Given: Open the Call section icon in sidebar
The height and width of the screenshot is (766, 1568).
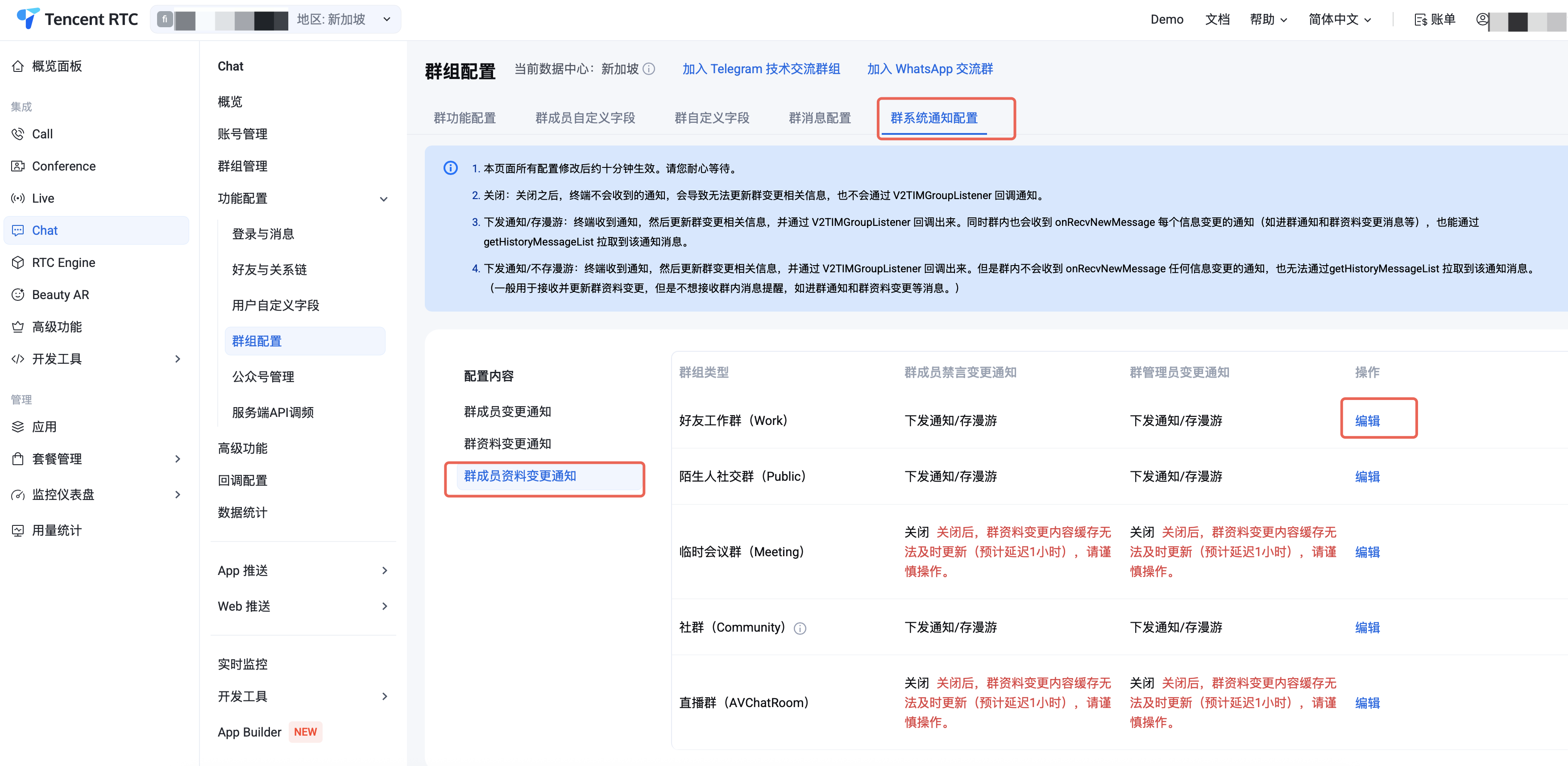Looking at the screenshot, I should [18, 134].
